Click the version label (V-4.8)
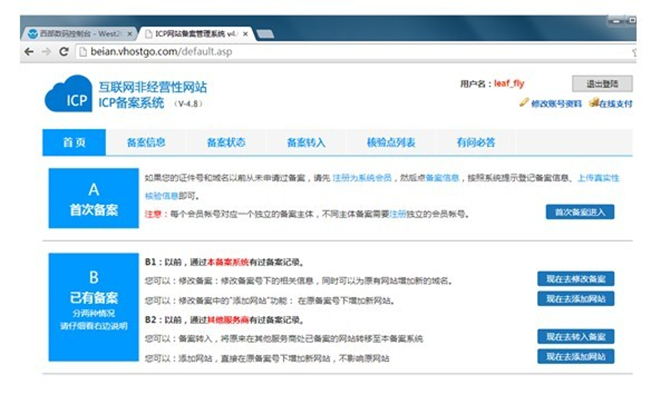This screenshot has height=394, width=650. point(189,104)
